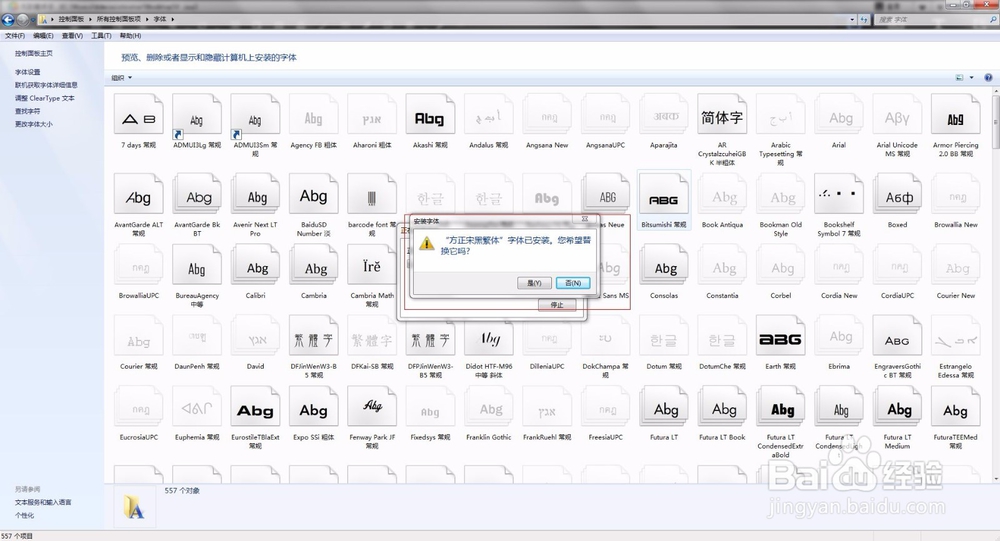Click 控制面板 in the breadcrumb path
Image resolution: width=1000 pixels, height=541 pixels.
(x=71, y=19)
